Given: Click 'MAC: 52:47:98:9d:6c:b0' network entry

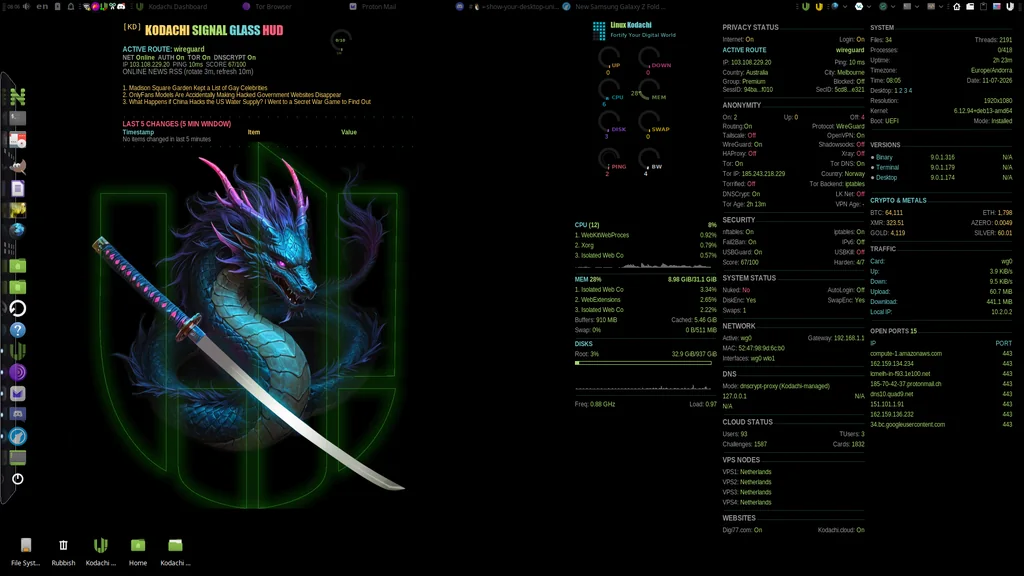Looking at the screenshot, I should coord(754,348).
